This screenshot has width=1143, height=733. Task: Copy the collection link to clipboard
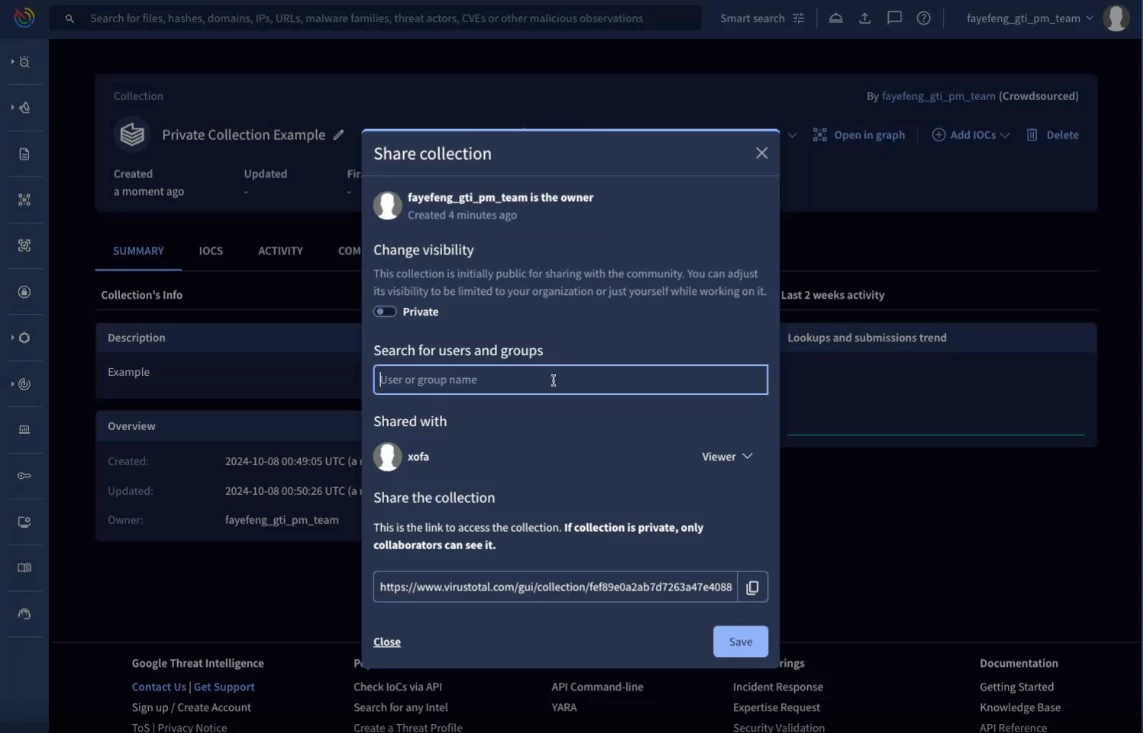tap(752, 587)
